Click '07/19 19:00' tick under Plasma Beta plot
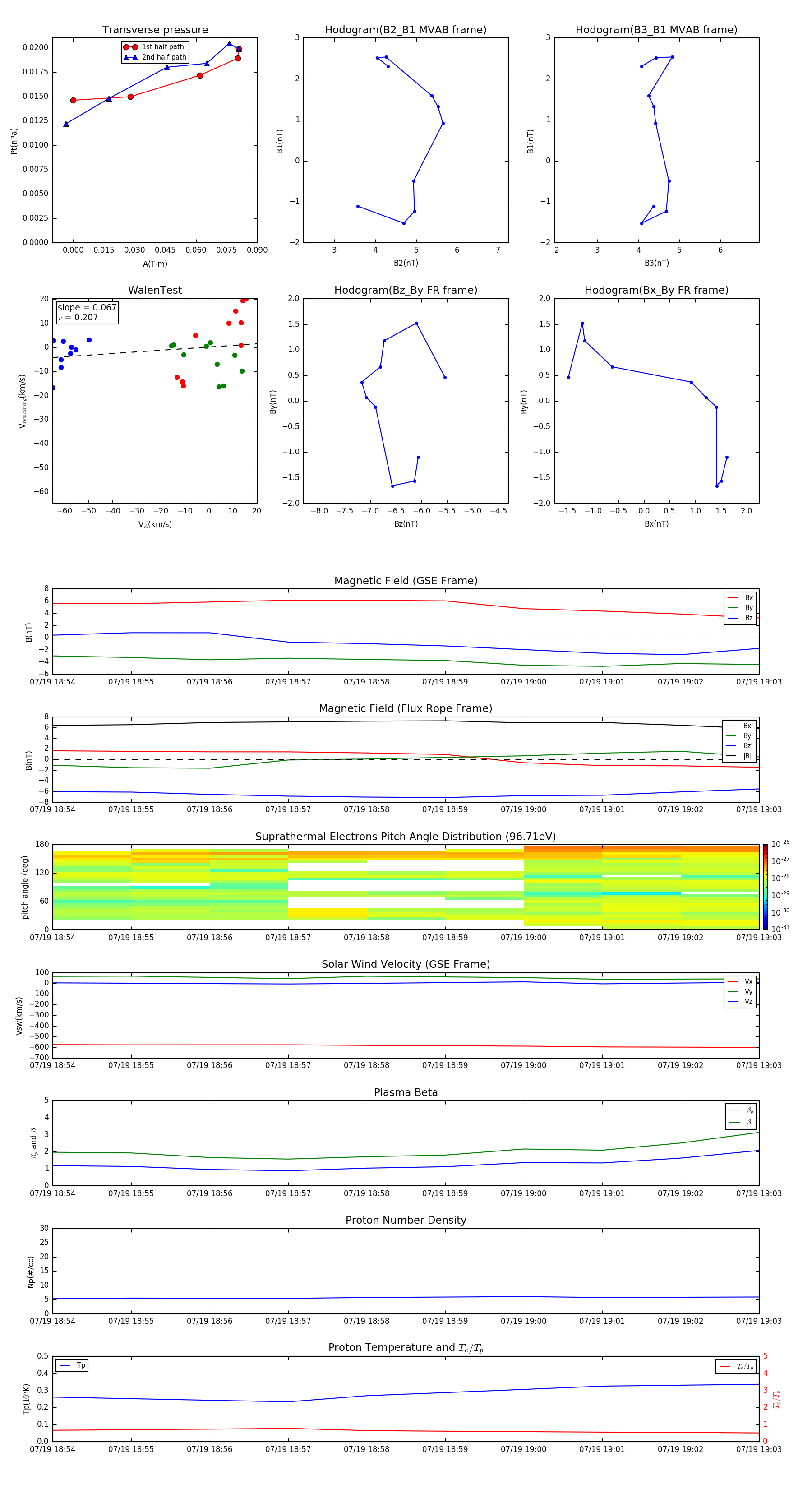Image resolution: width=812 pixels, height=1489 pixels. click(523, 1193)
